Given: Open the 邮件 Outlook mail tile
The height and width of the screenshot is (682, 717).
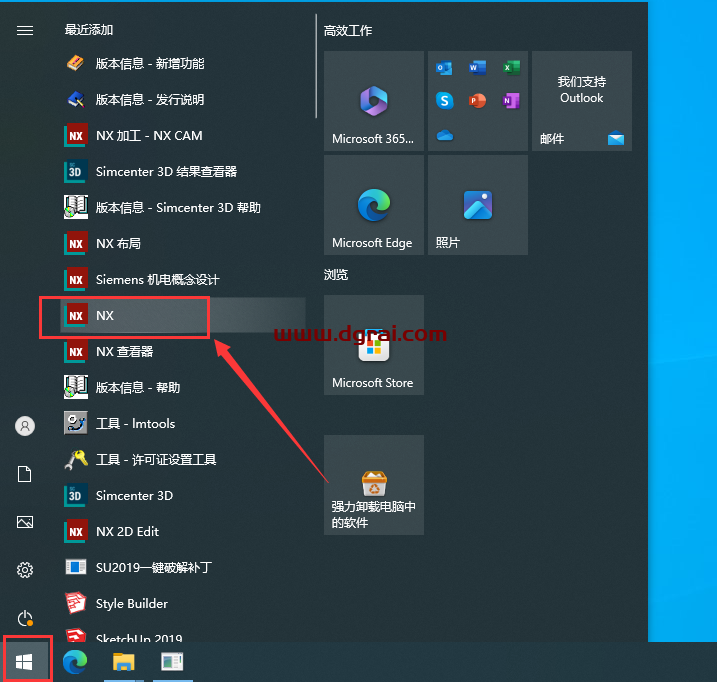Looking at the screenshot, I should click(581, 101).
